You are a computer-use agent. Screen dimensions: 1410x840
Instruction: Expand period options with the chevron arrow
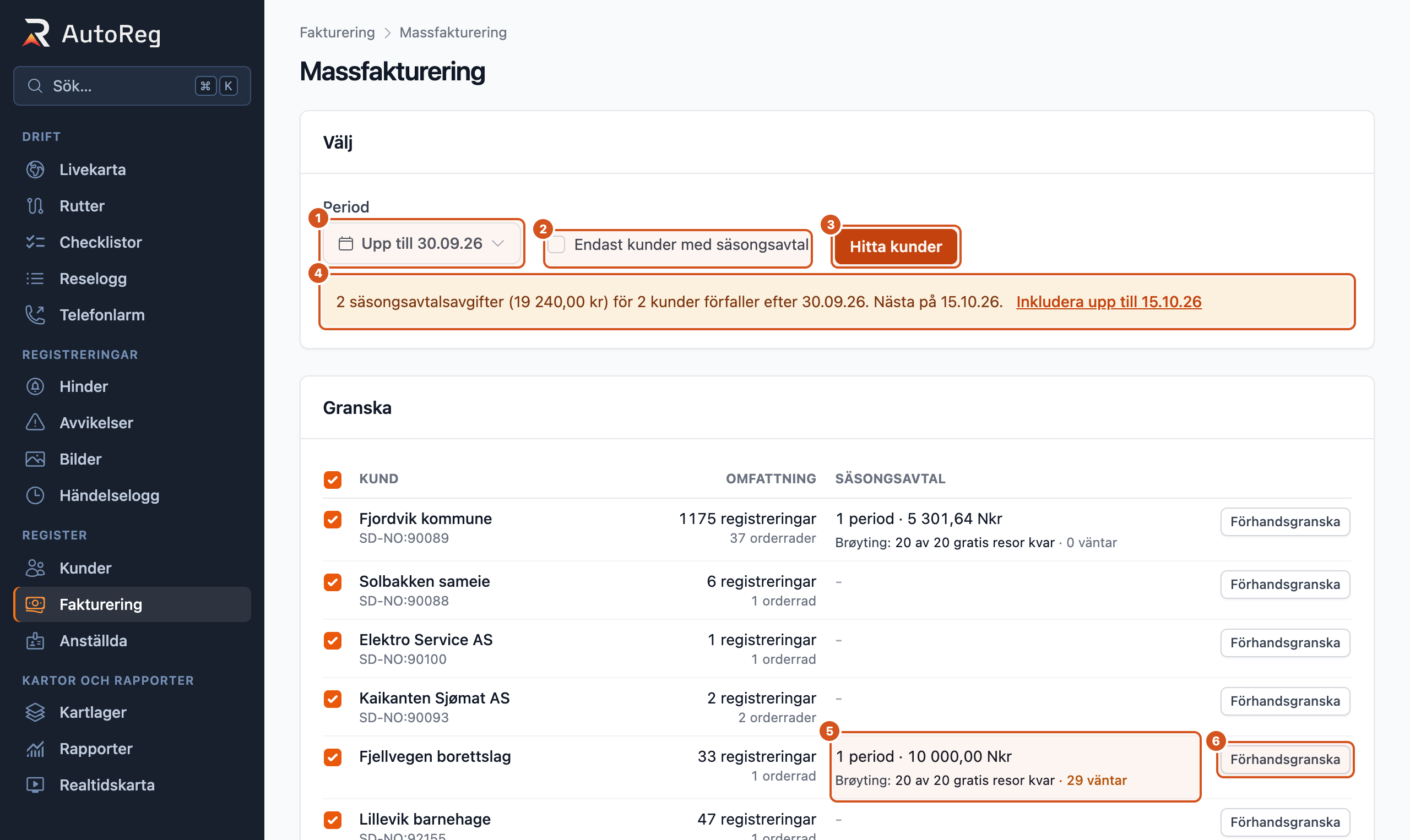click(498, 243)
